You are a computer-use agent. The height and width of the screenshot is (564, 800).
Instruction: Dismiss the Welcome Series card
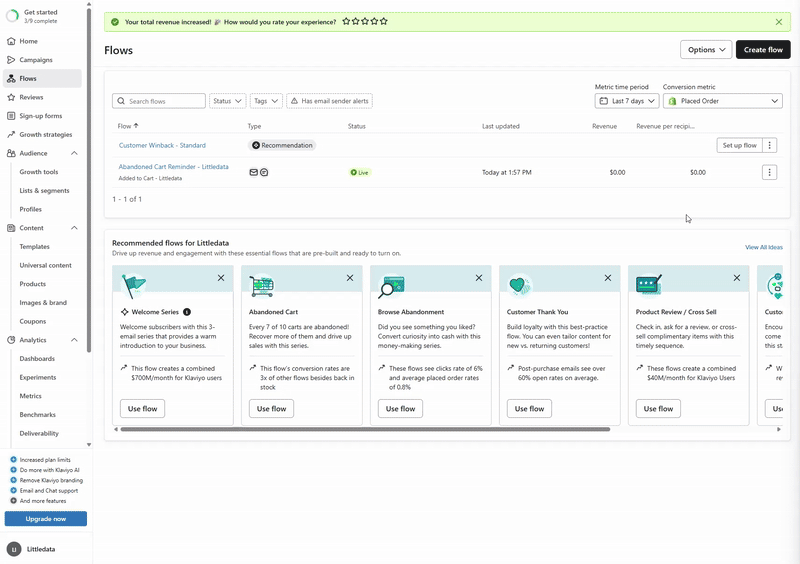pos(221,278)
